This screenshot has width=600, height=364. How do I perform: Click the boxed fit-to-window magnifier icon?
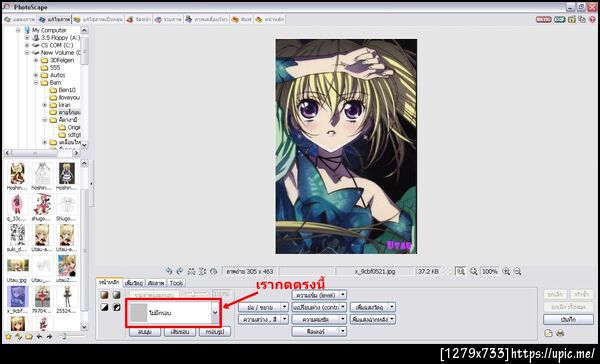click(460, 271)
